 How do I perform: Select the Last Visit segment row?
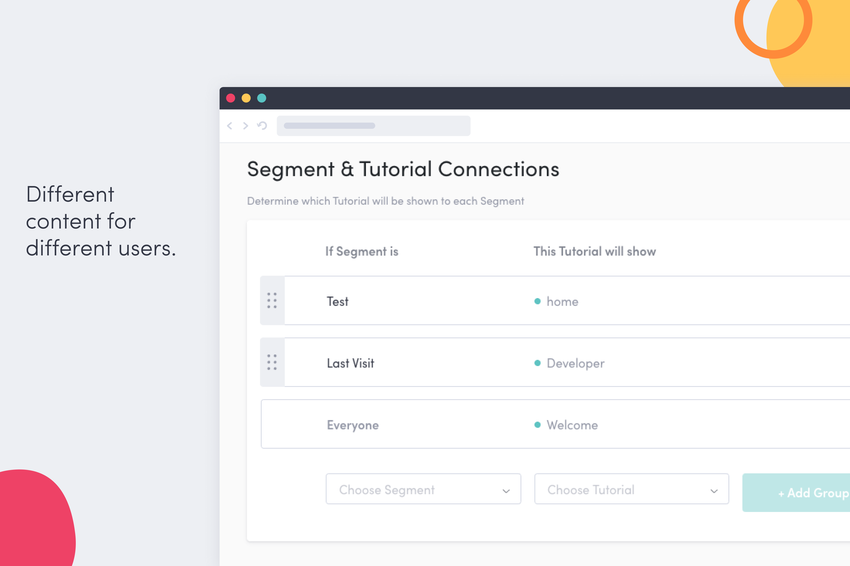(567, 362)
